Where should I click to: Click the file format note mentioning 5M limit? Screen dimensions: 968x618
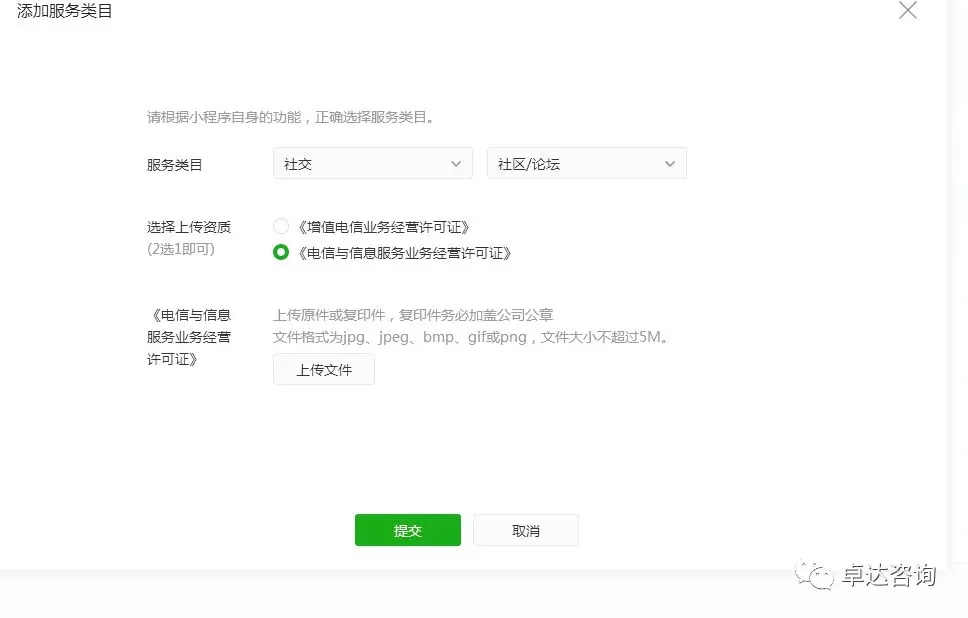pyautogui.click(x=471, y=337)
